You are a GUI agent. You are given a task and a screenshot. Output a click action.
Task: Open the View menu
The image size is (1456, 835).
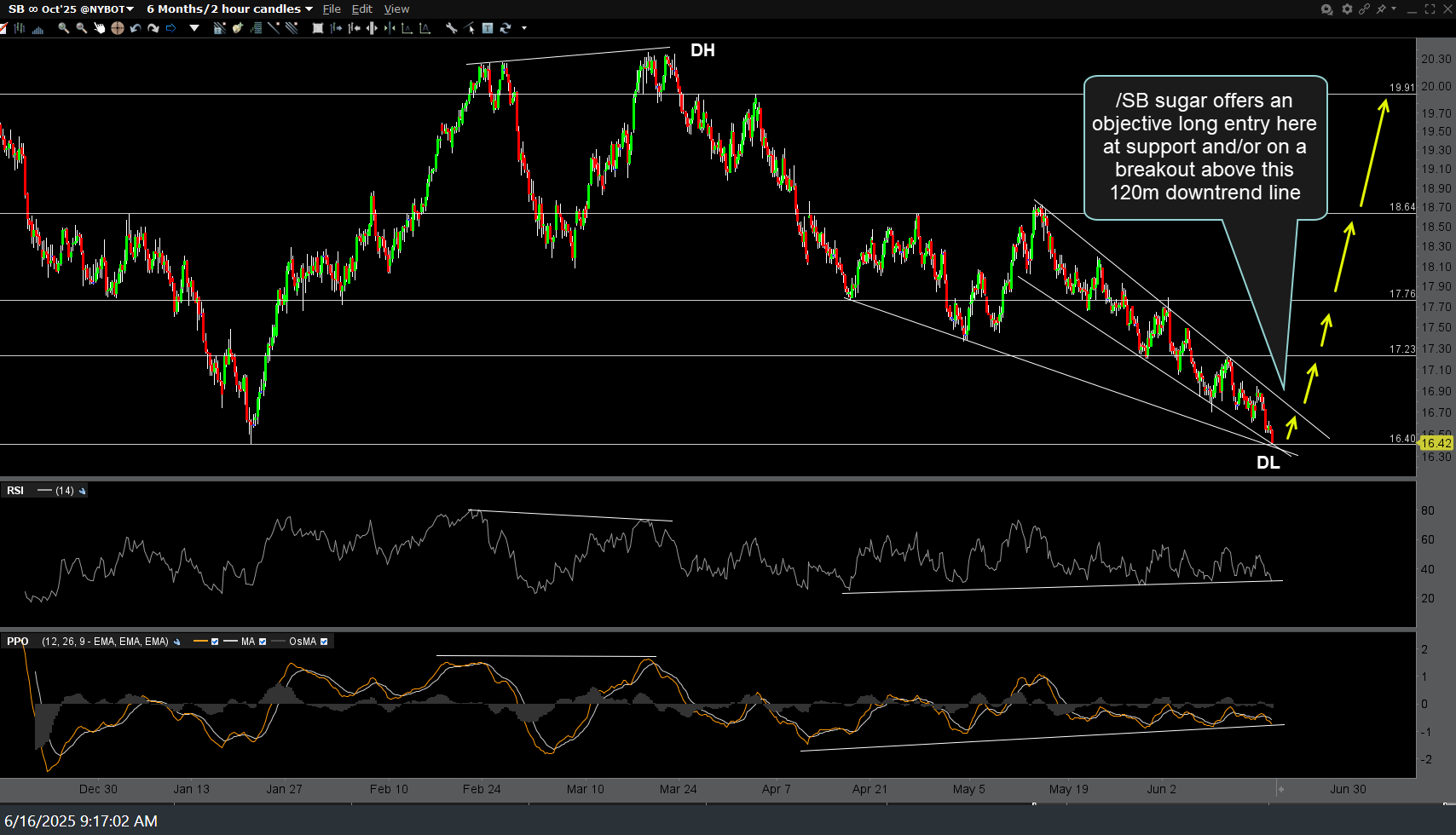[x=396, y=9]
